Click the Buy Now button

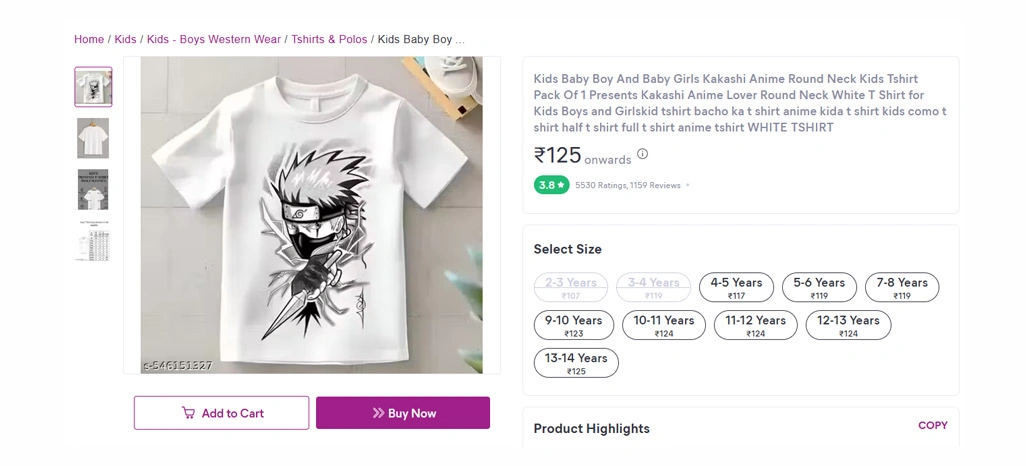pos(403,413)
